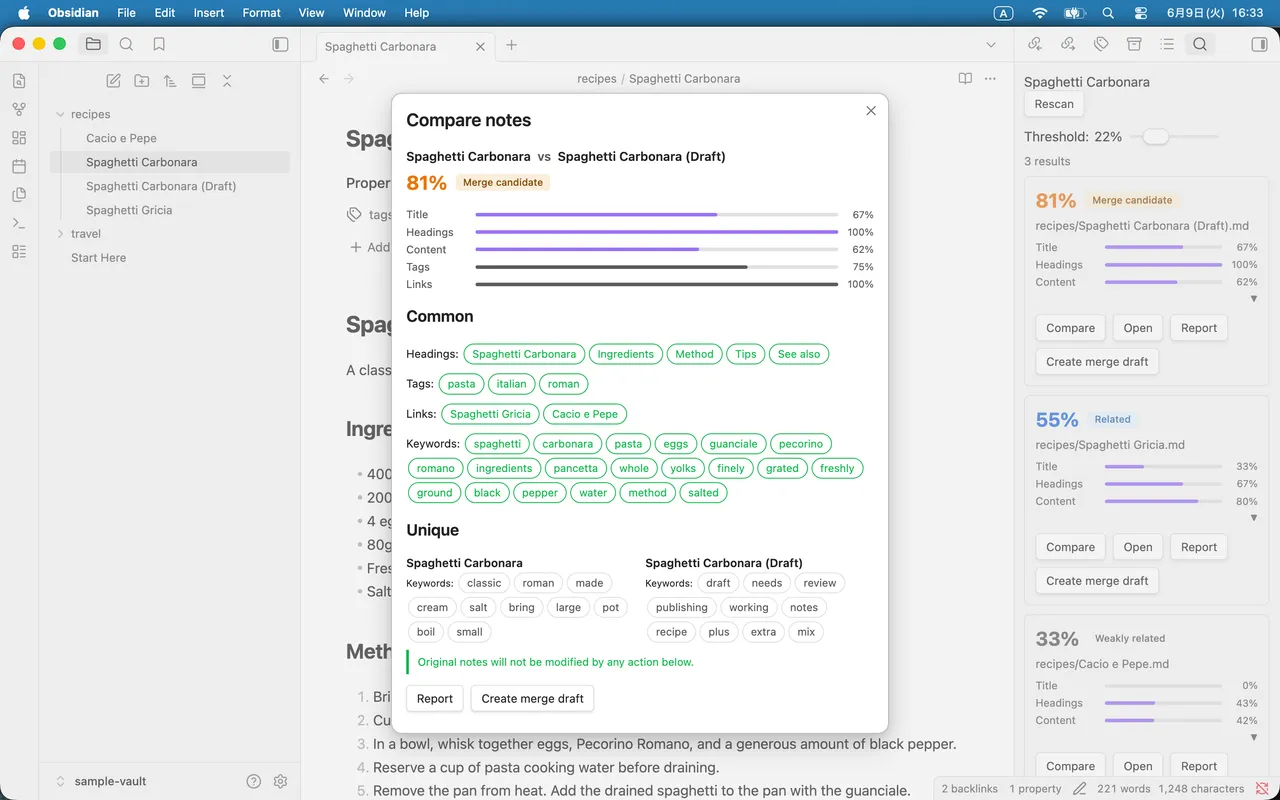
Task: Click the pasta tag chip
Action: click(461, 384)
